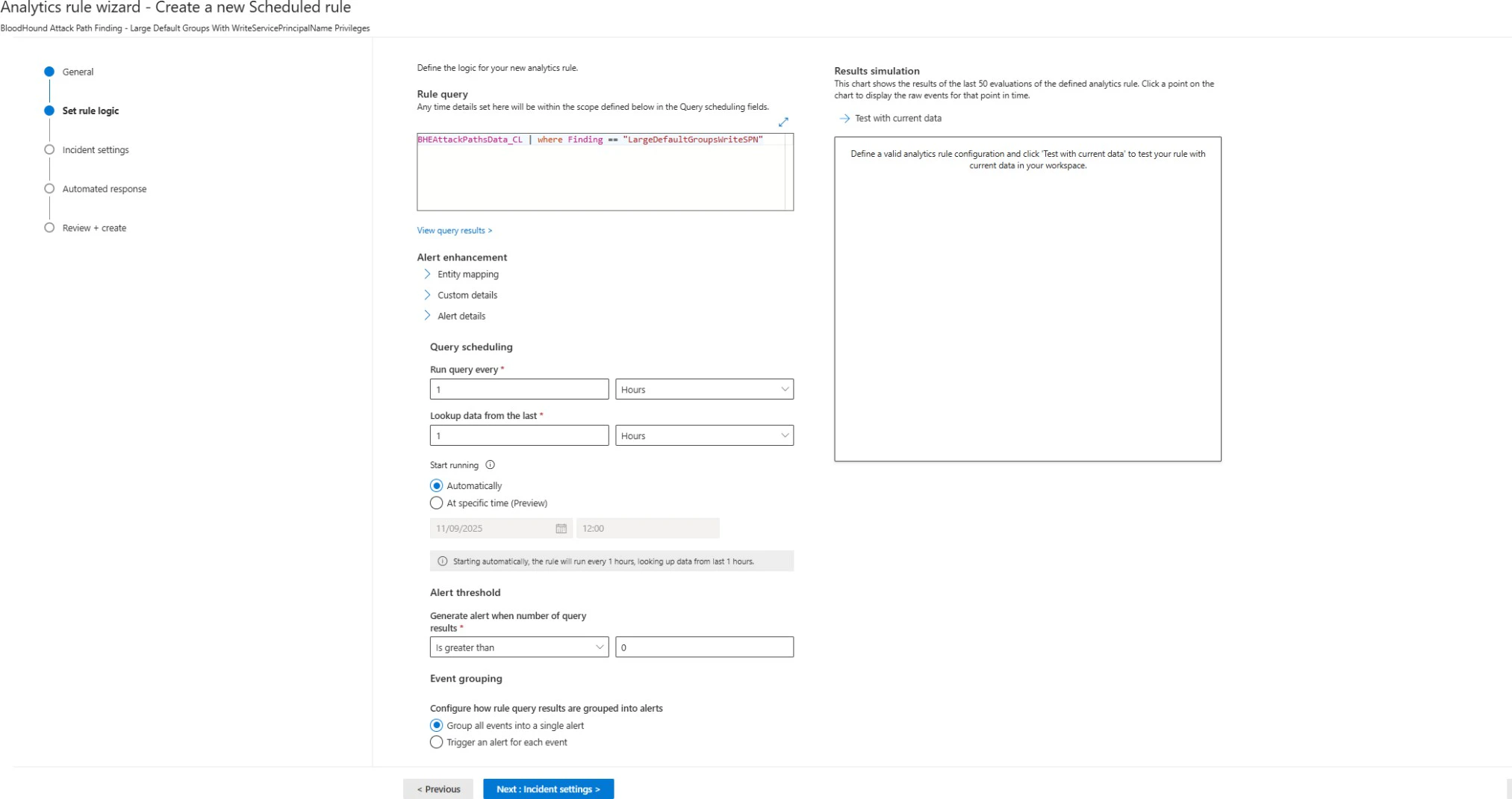This screenshot has width=1512, height=799.
Task: Click the alert threshold value field
Action: coord(704,647)
